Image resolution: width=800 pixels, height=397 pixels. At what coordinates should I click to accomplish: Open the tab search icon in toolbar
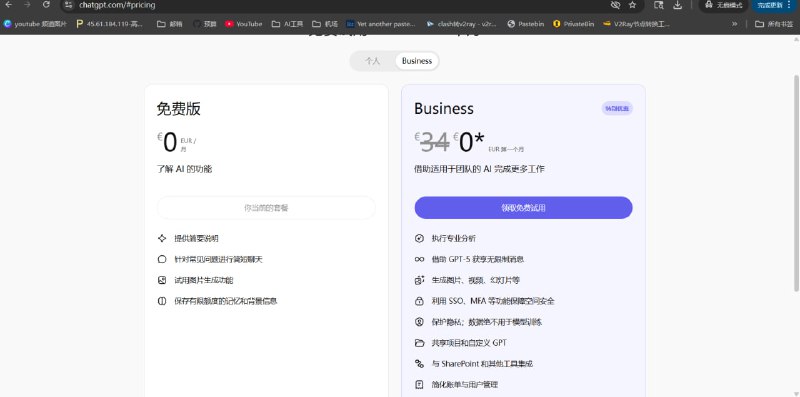(659, 5)
